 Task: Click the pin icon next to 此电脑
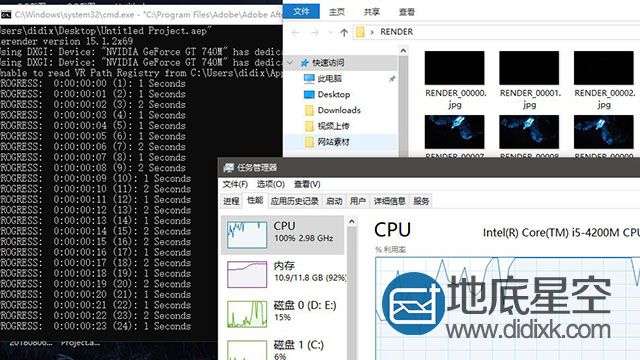tap(392, 78)
